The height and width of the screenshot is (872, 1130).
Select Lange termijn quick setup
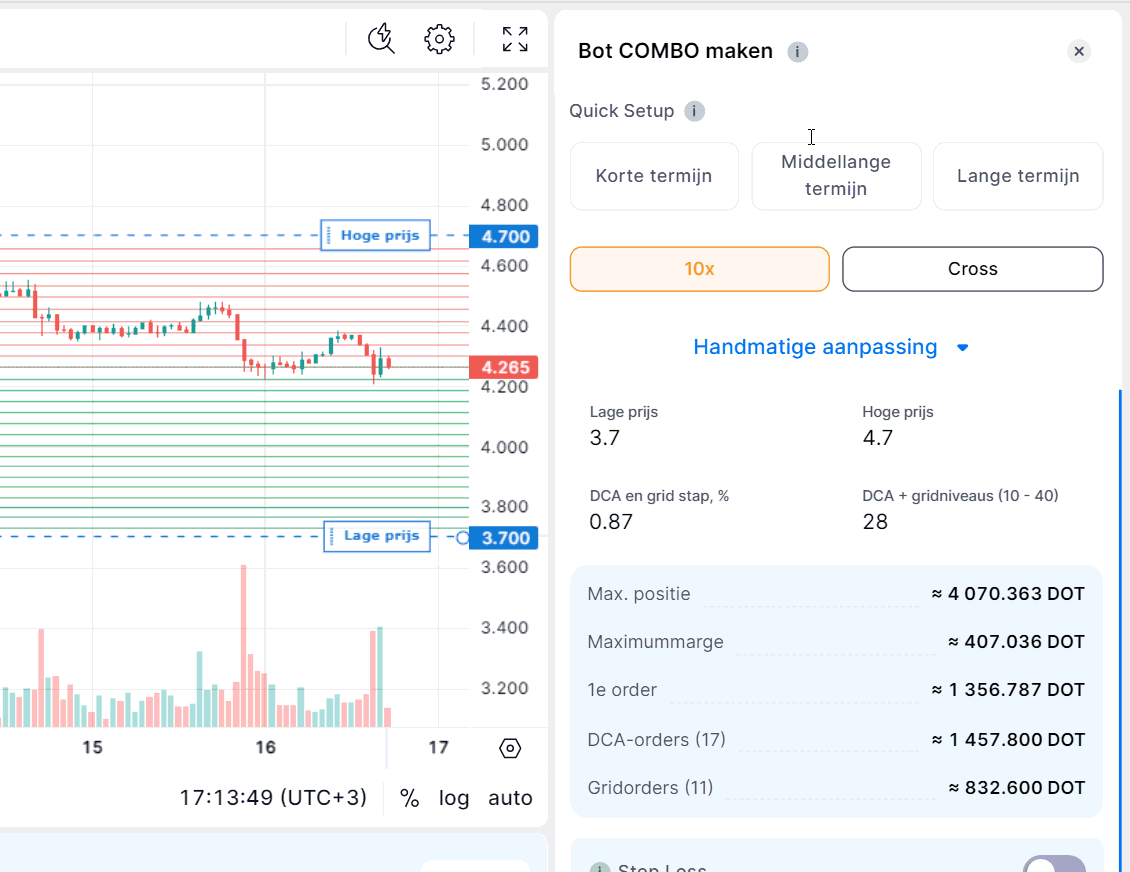[1018, 176]
